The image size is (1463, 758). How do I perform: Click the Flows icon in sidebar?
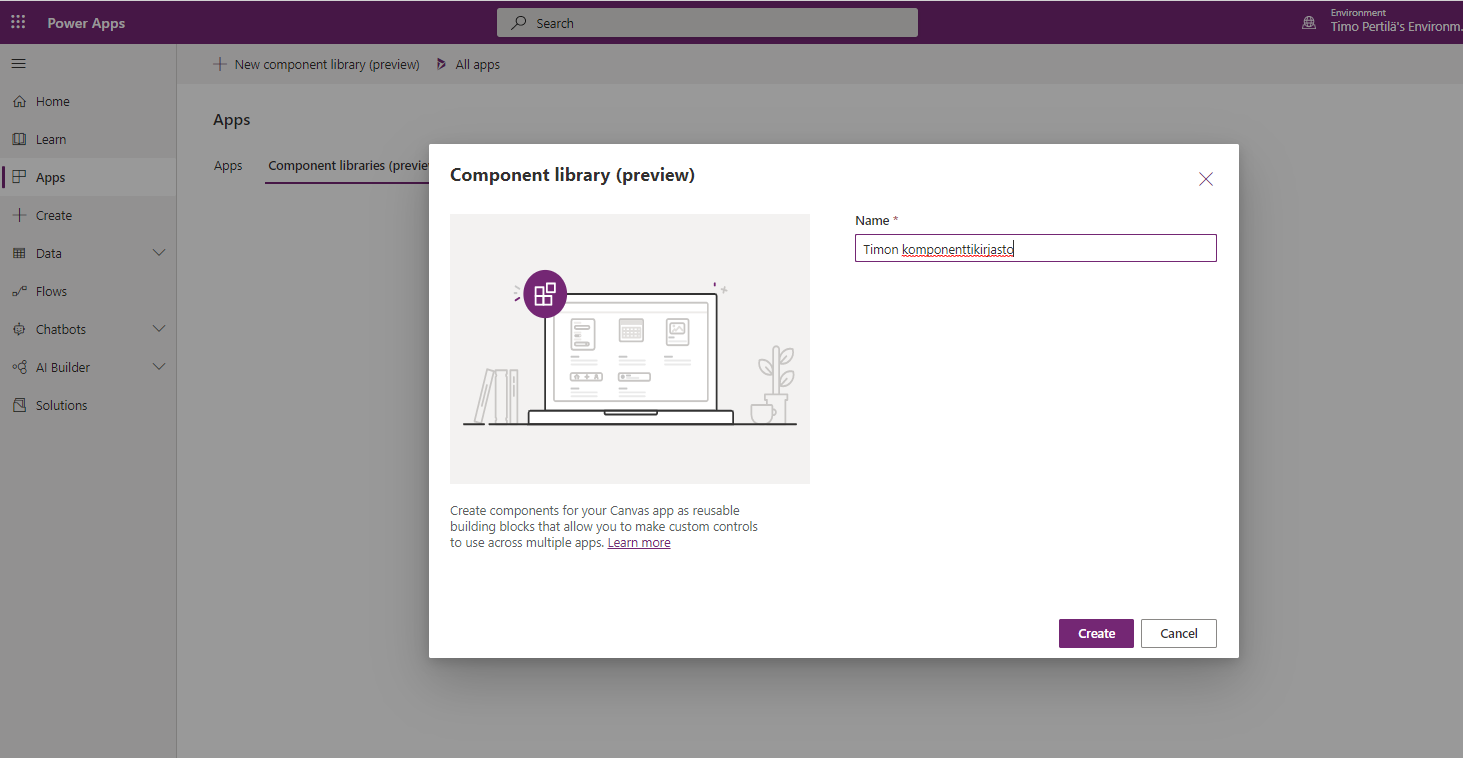[19, 292]
